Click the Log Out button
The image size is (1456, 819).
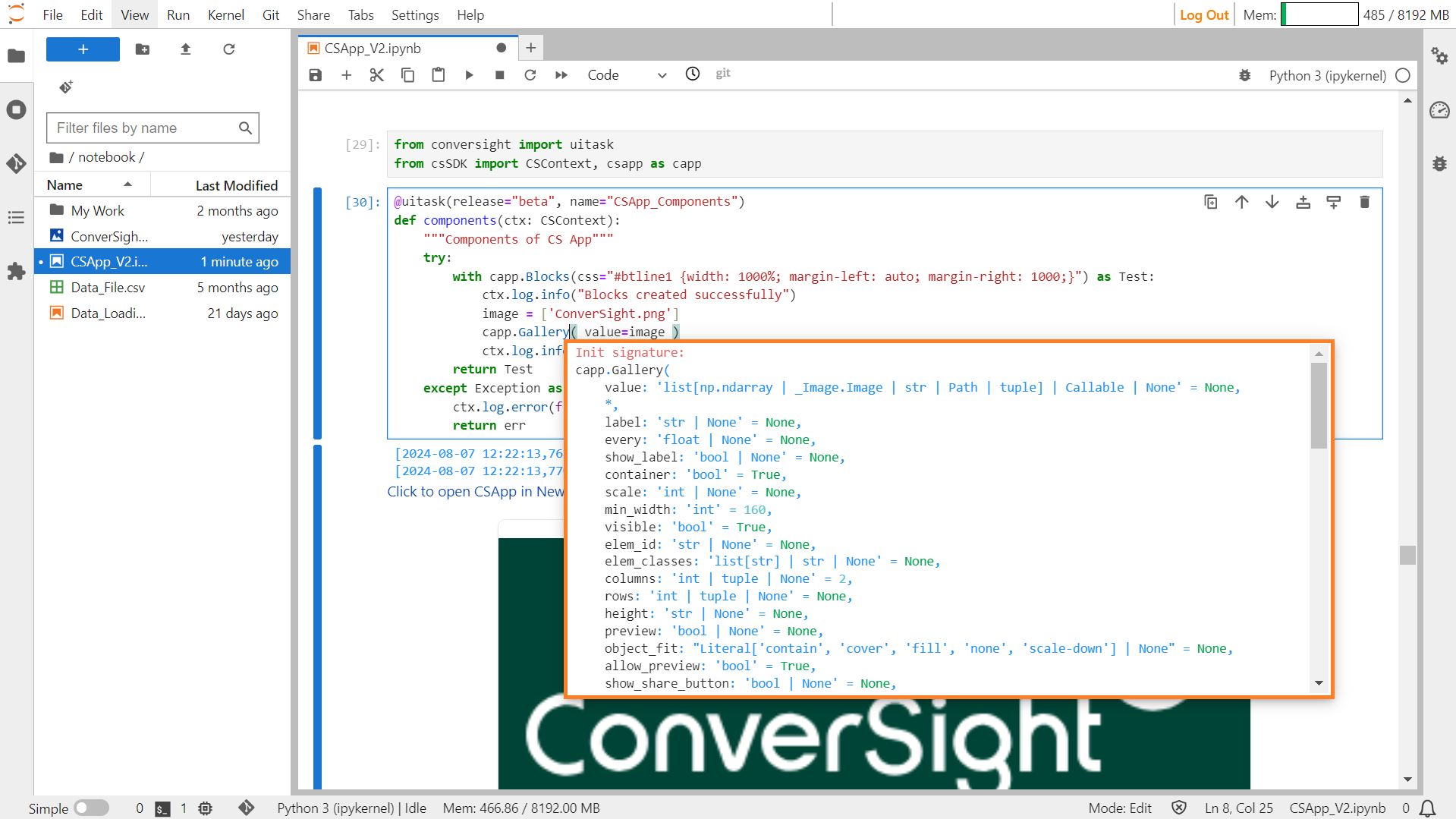pyautogui.click(x=1204, y=14)
